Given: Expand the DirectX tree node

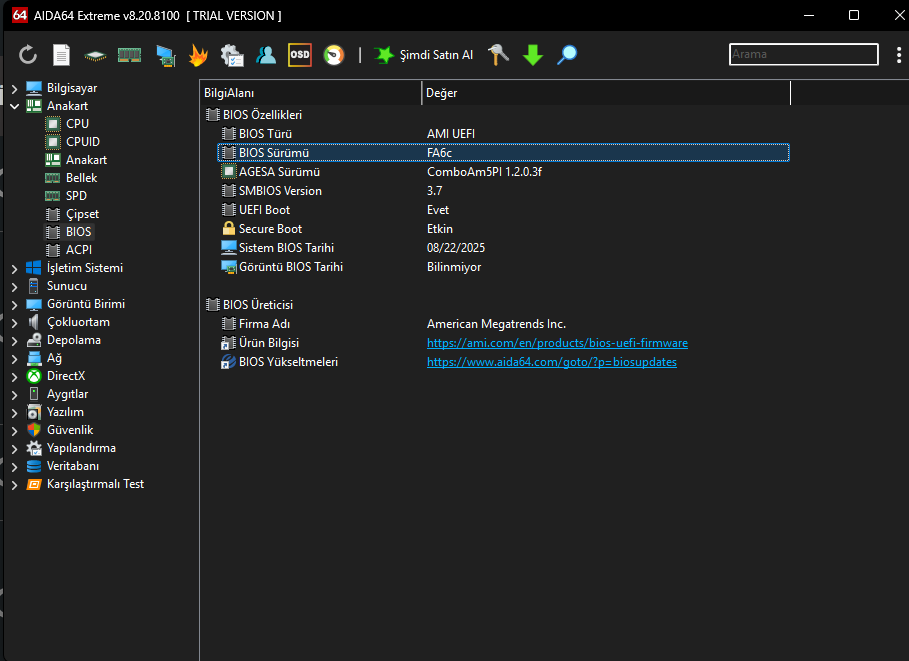Looking at the screenshot, I should (x=14, y=376).
